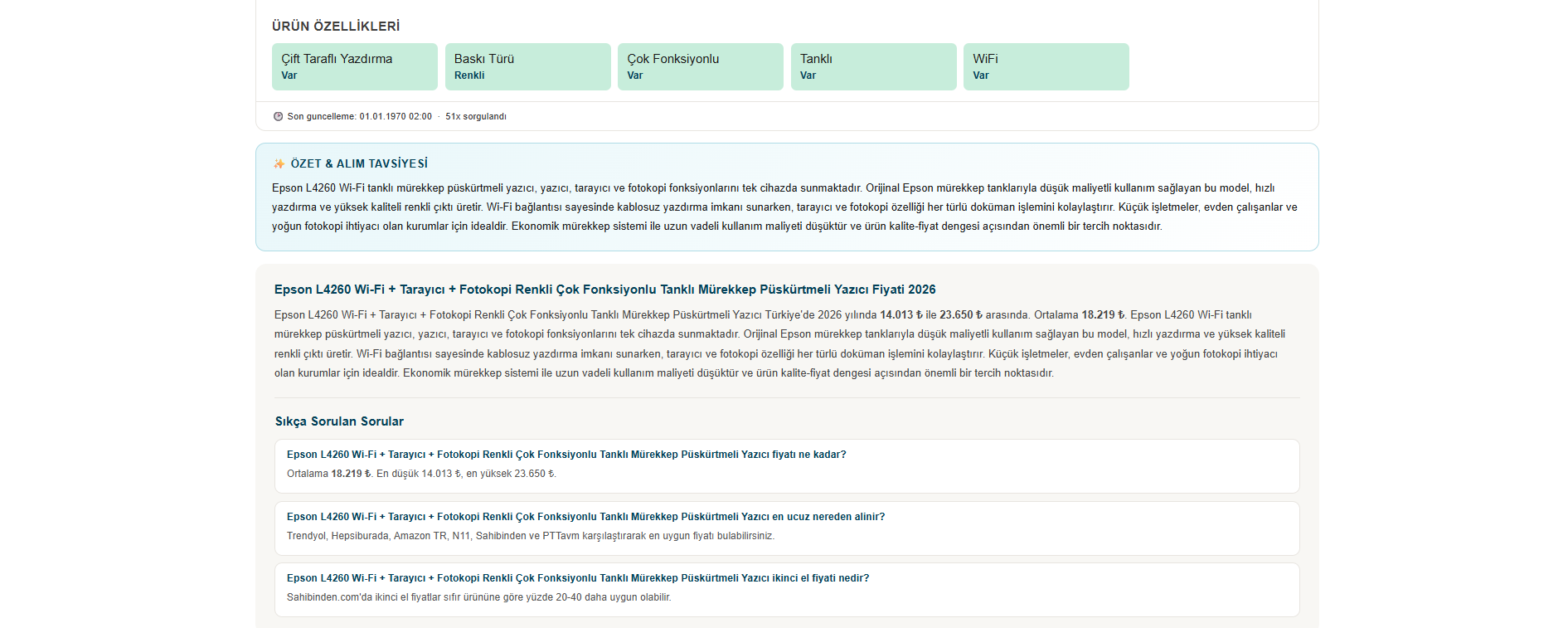Viewport: 1568px width, 628px height.
Task: Click the Ürün Özellikleri section heading
Action: (x=336, y=27)
